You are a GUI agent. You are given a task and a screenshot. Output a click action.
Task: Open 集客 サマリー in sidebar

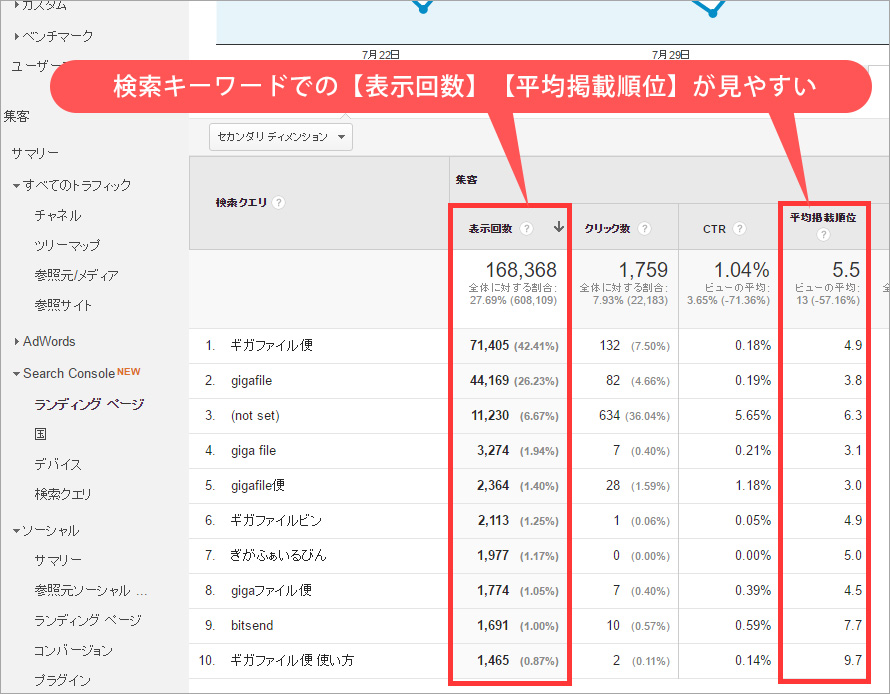[x=35, y=153]
